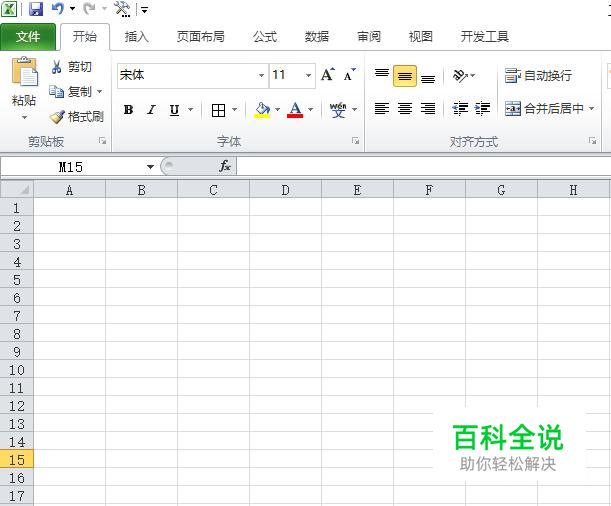This screenshot has height=506, width=611.
Task: Align text left
Action: point(382,109)
